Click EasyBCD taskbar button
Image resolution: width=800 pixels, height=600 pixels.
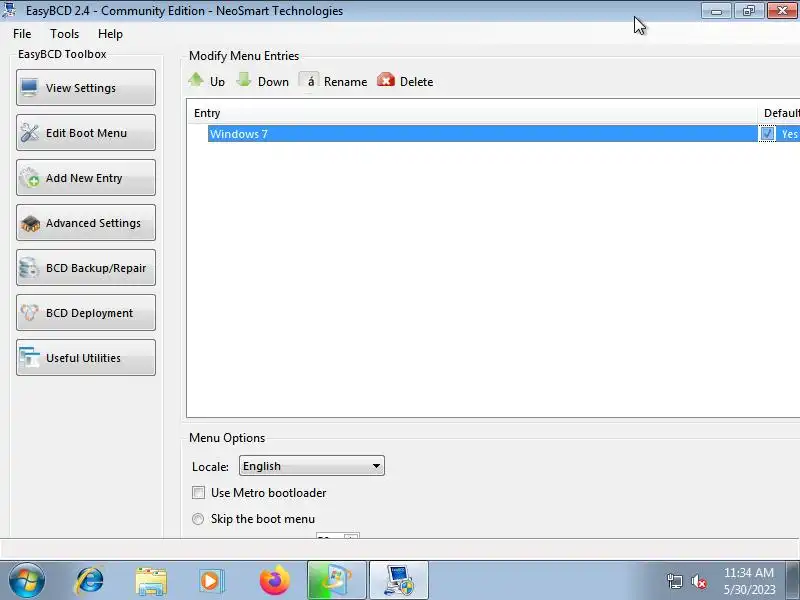[399, 581]
